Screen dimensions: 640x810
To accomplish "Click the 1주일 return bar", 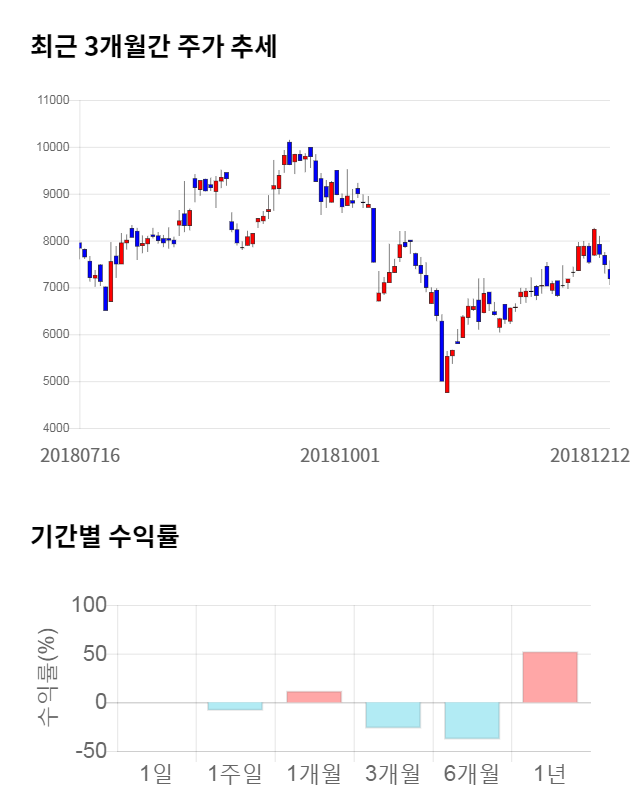I will pyautogui.click(x=235, y=706).
